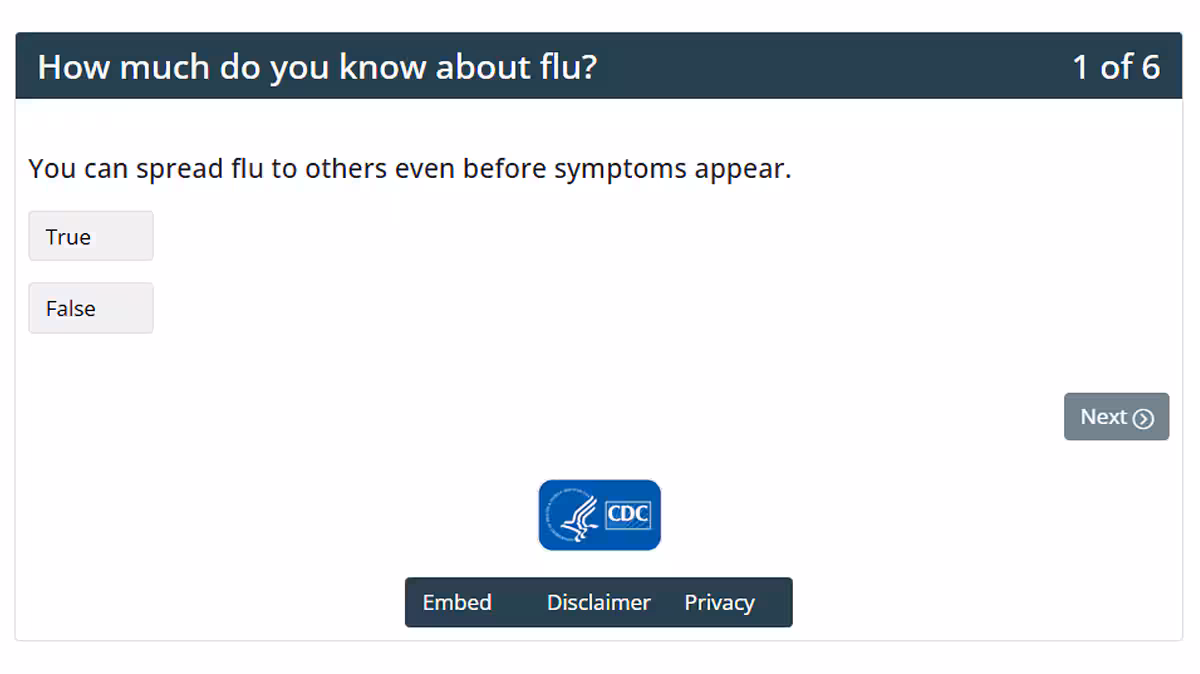Click the blue agency logo above the footer
Viewport: 1200px width, 674px height.
[599, 515]
